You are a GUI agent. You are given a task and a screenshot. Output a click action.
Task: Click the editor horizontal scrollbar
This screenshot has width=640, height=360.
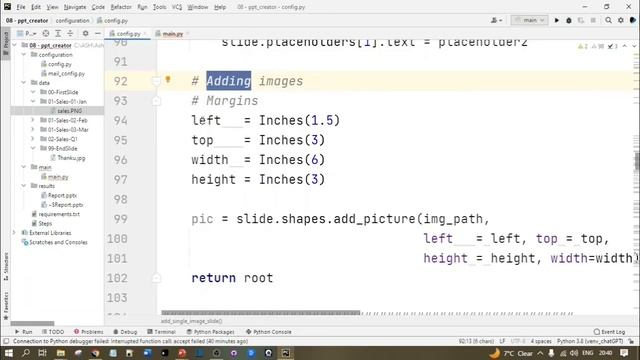coord(261,313)
